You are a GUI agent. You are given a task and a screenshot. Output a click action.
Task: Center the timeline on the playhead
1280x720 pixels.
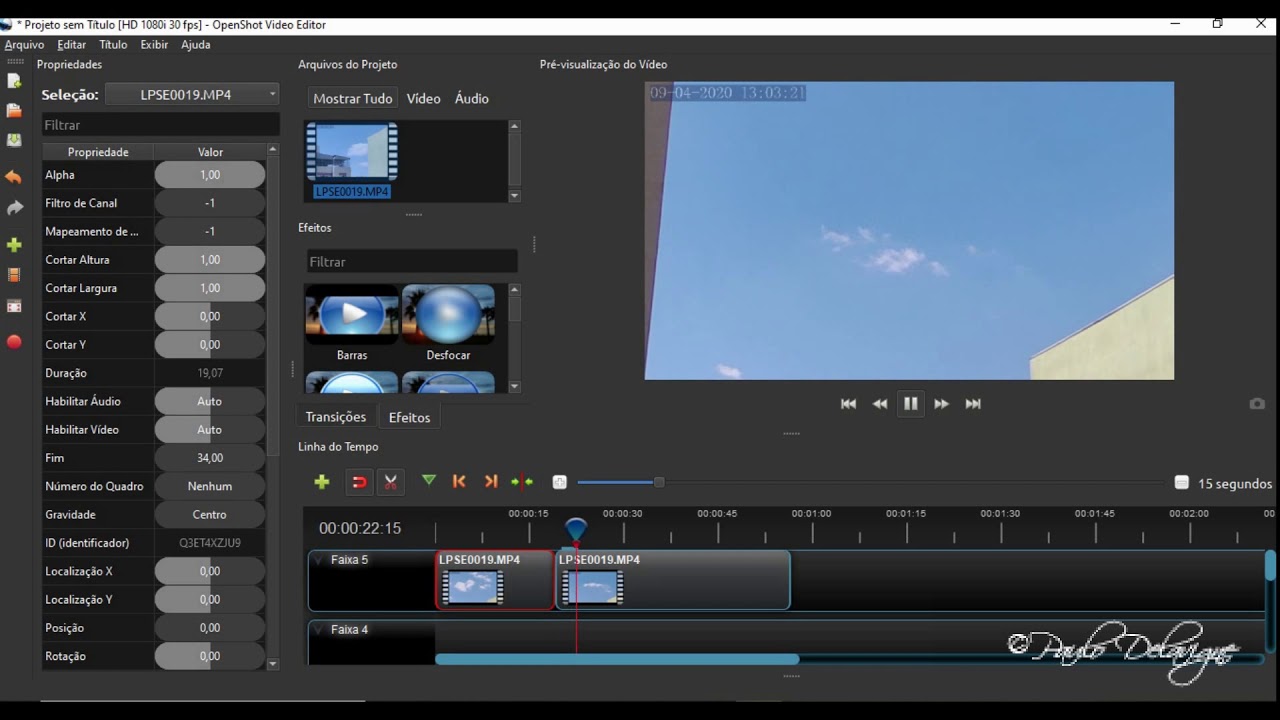pos(522,482)
